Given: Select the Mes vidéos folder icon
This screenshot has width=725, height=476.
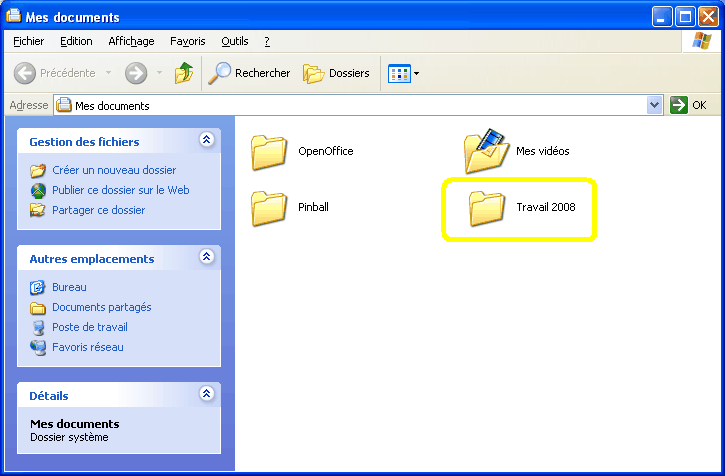Looking at the screenshot, I should [x=487, y=151].
